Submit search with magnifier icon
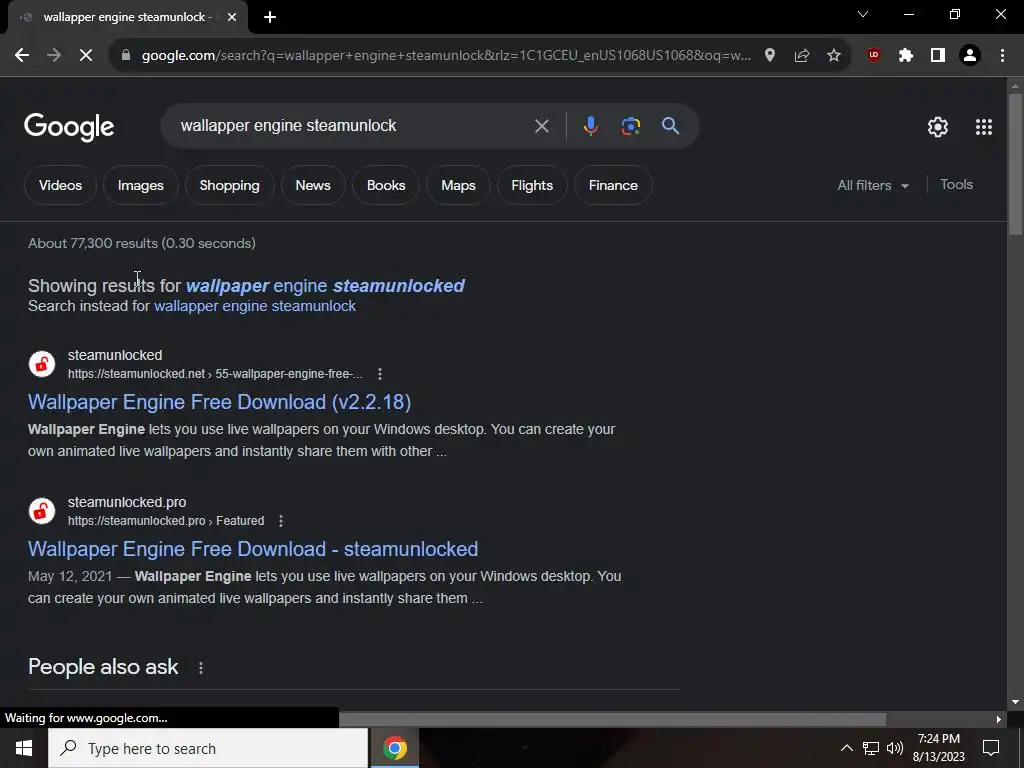This screenshot has width=1024, height=768. point(671,126)
